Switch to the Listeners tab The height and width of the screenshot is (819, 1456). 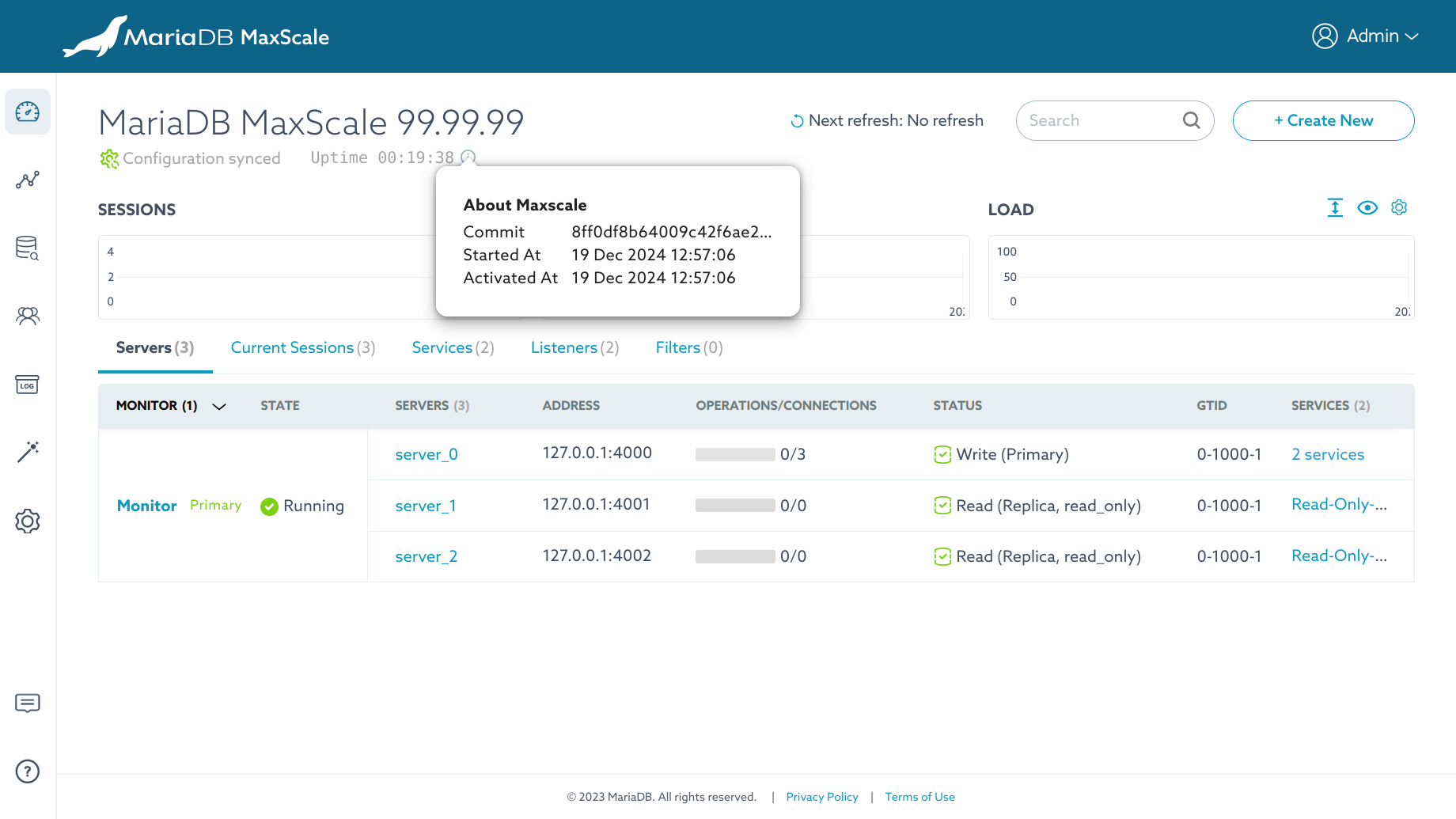[574, 348]
